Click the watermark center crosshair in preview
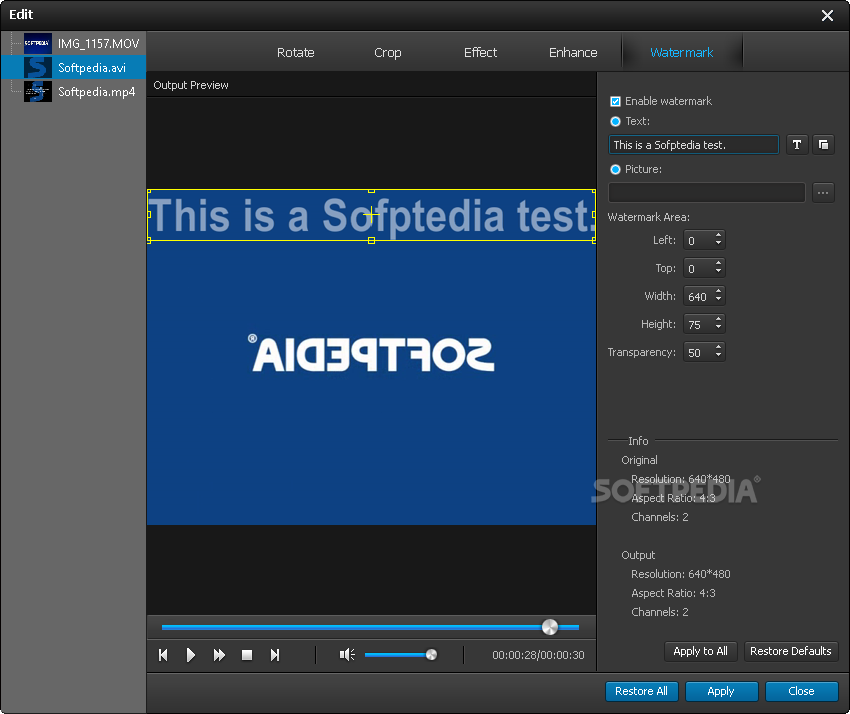Image resolution: width=850 pixels, height=714 pixels. pos(371,215)
